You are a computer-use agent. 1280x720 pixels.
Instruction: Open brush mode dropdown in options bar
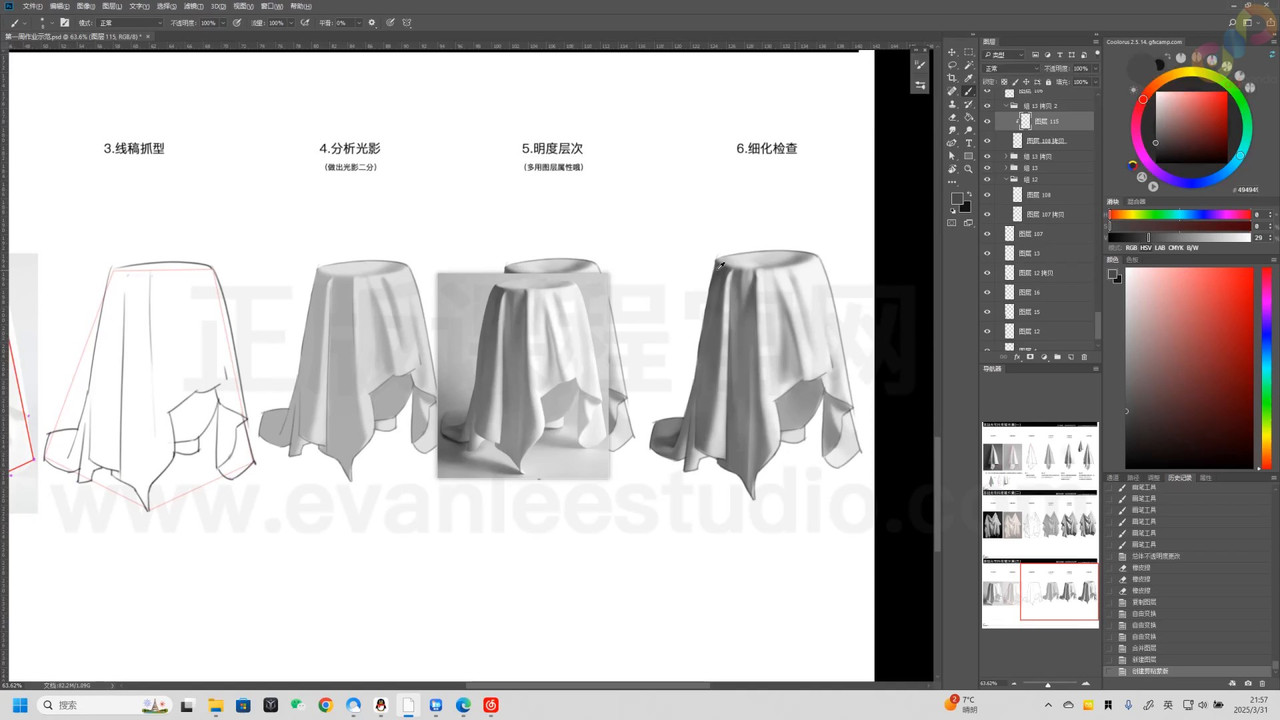point(130,22)
